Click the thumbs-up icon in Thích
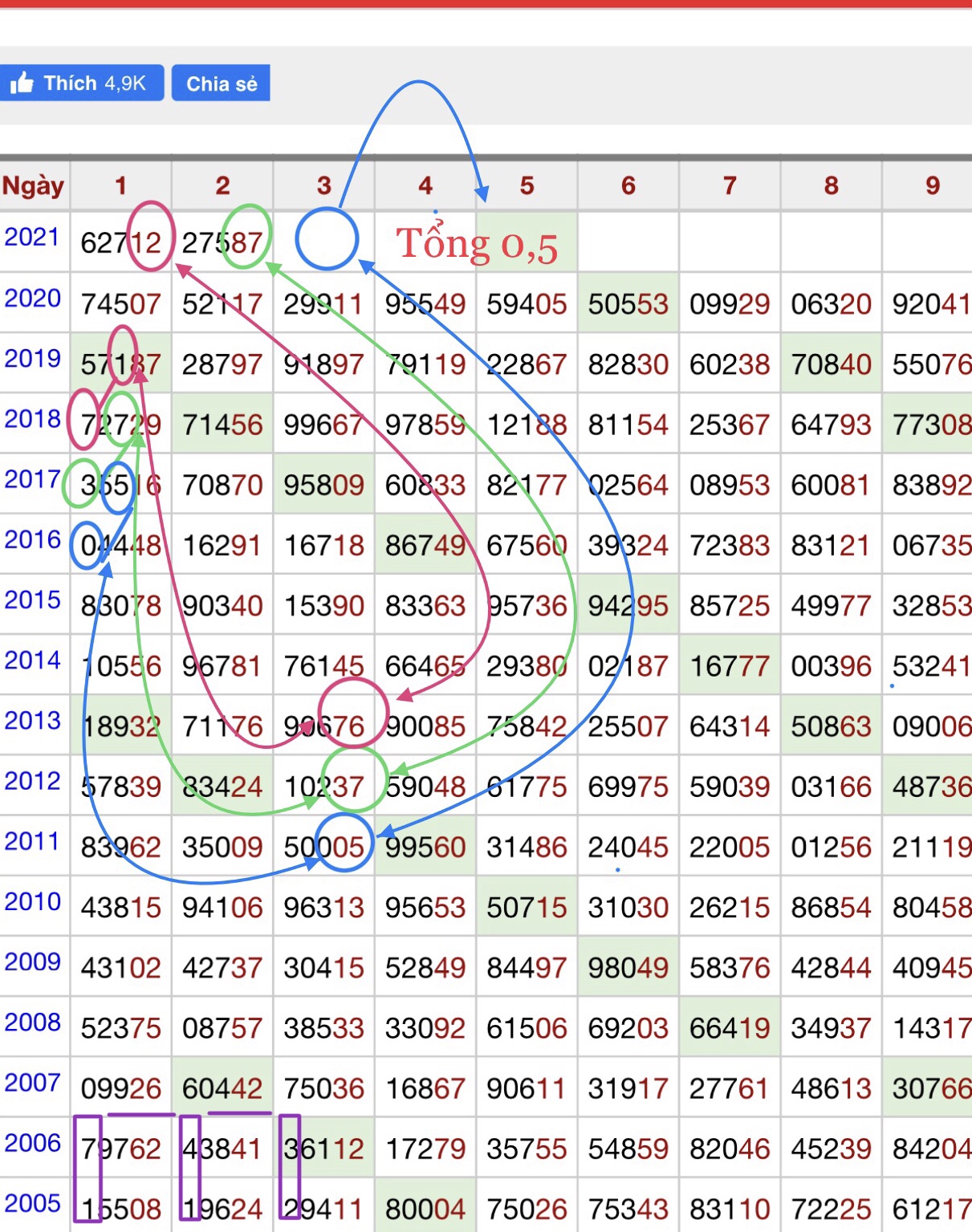The height and width of the screenshot is (1232, 972). 22,83
